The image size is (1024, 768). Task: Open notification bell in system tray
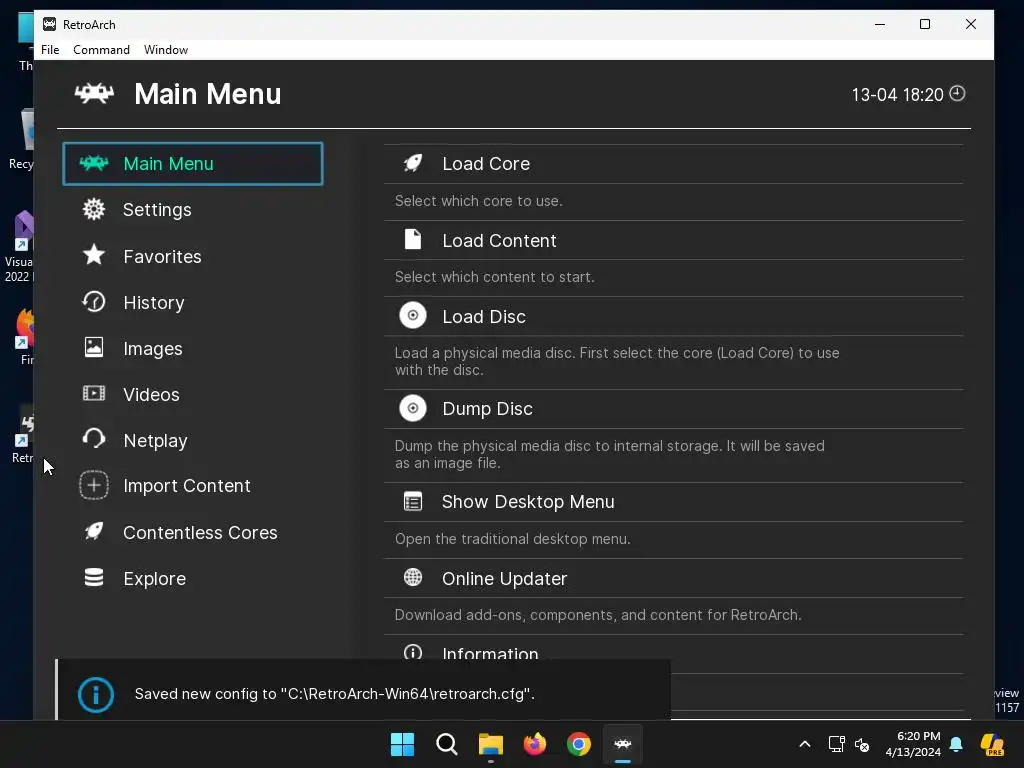(956, 744)
